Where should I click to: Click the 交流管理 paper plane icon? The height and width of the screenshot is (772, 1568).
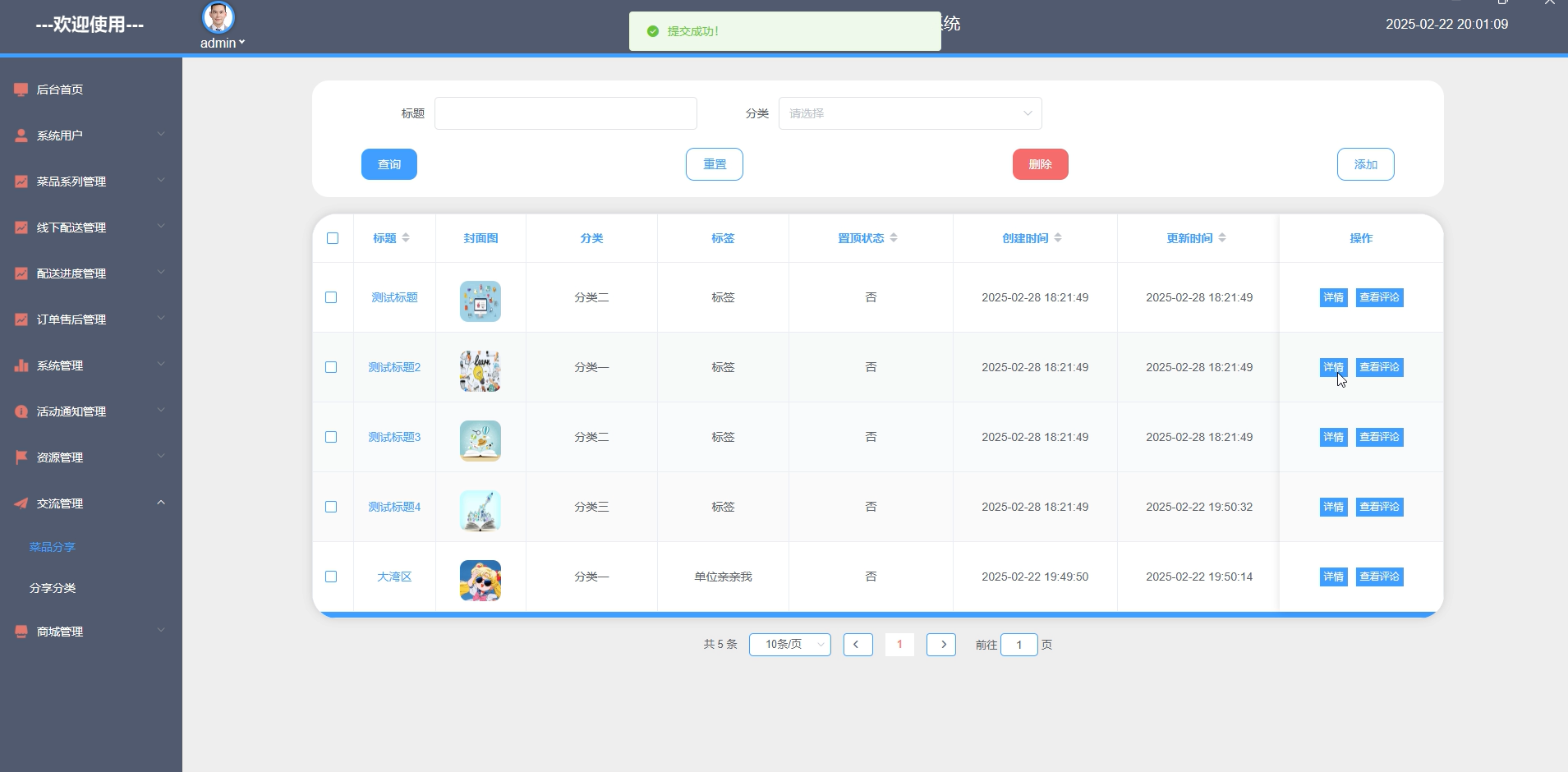click(x=21, y=503)
